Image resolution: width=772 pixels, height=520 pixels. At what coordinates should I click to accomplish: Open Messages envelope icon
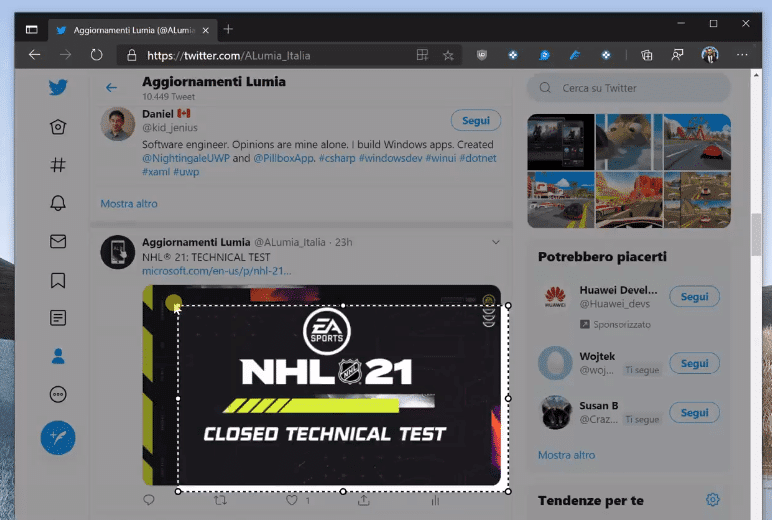click(x=58, y=241)
